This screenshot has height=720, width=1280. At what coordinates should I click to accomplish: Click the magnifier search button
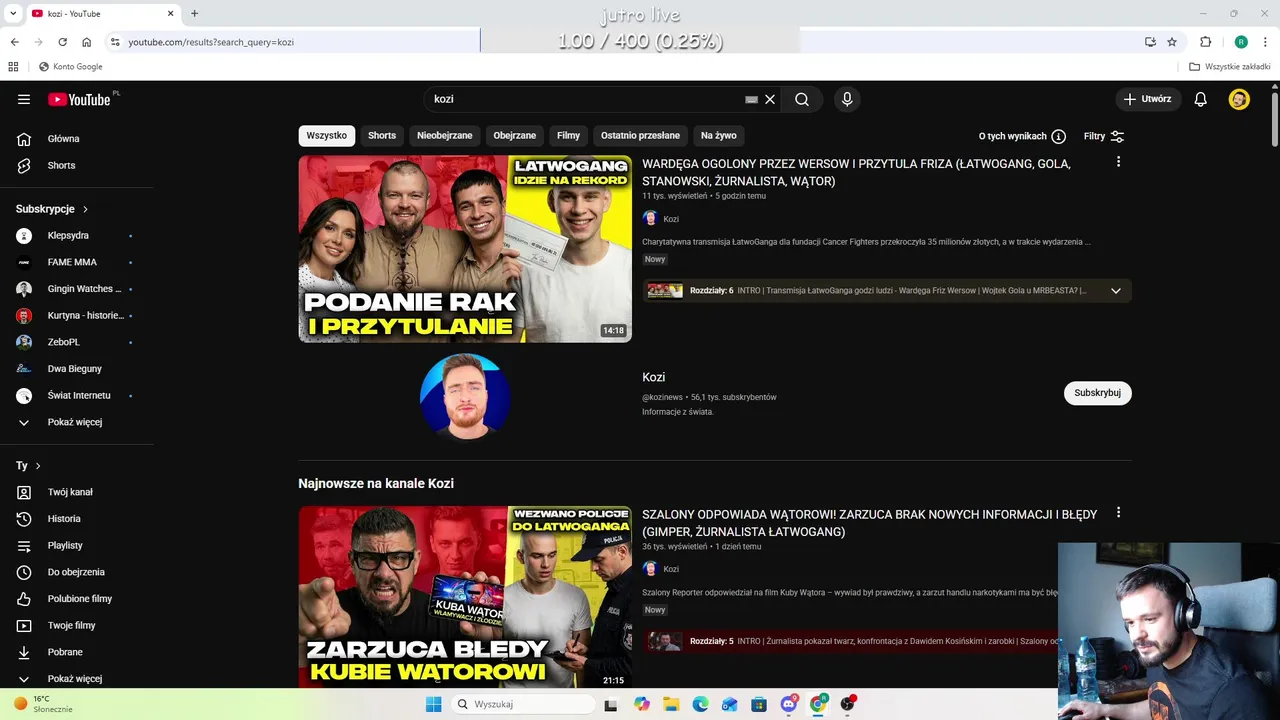pos(802,99)
